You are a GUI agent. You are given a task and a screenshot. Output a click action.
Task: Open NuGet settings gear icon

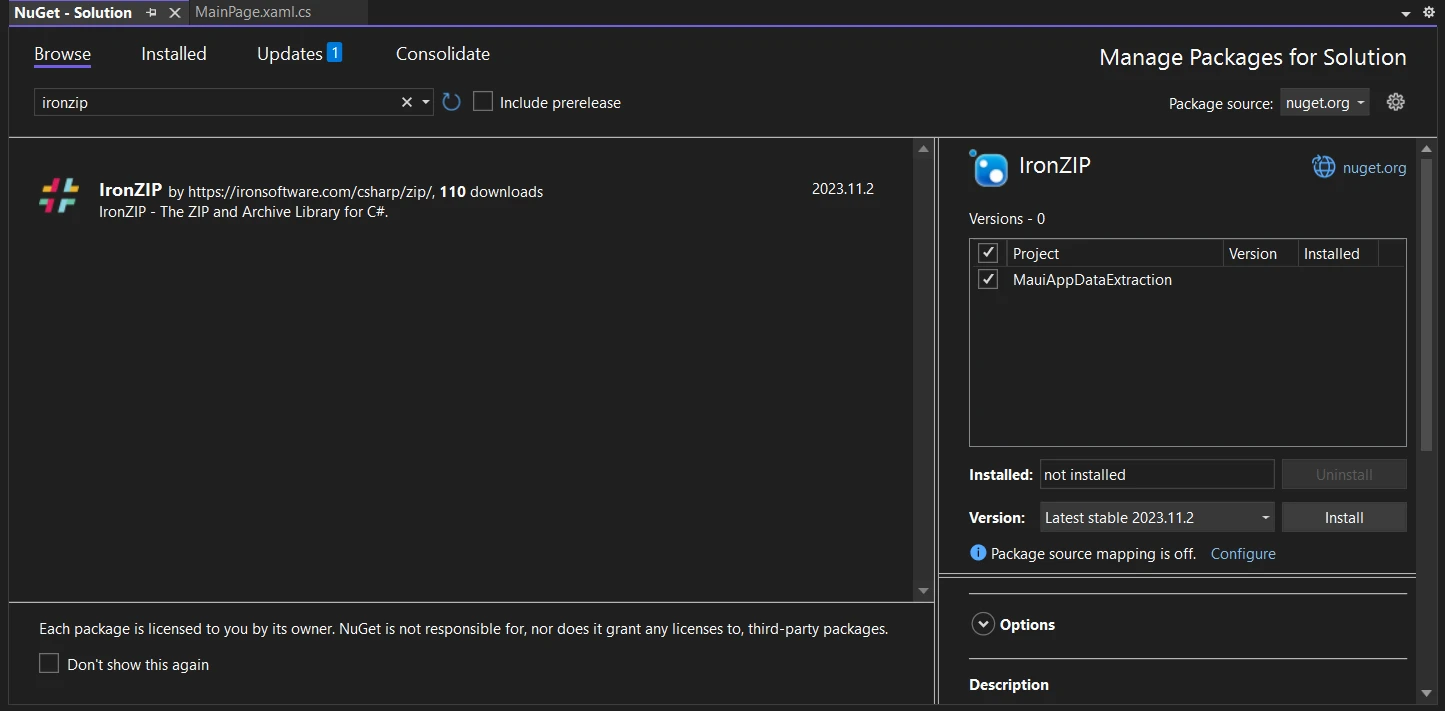pyautogui.click(x=1396, y=102)
